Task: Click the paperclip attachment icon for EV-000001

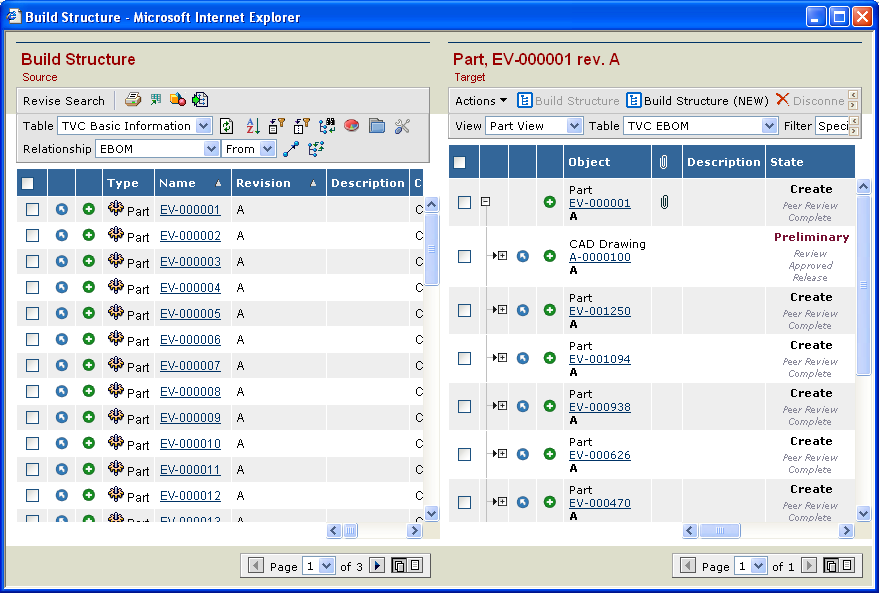Action: coord(662,203)
